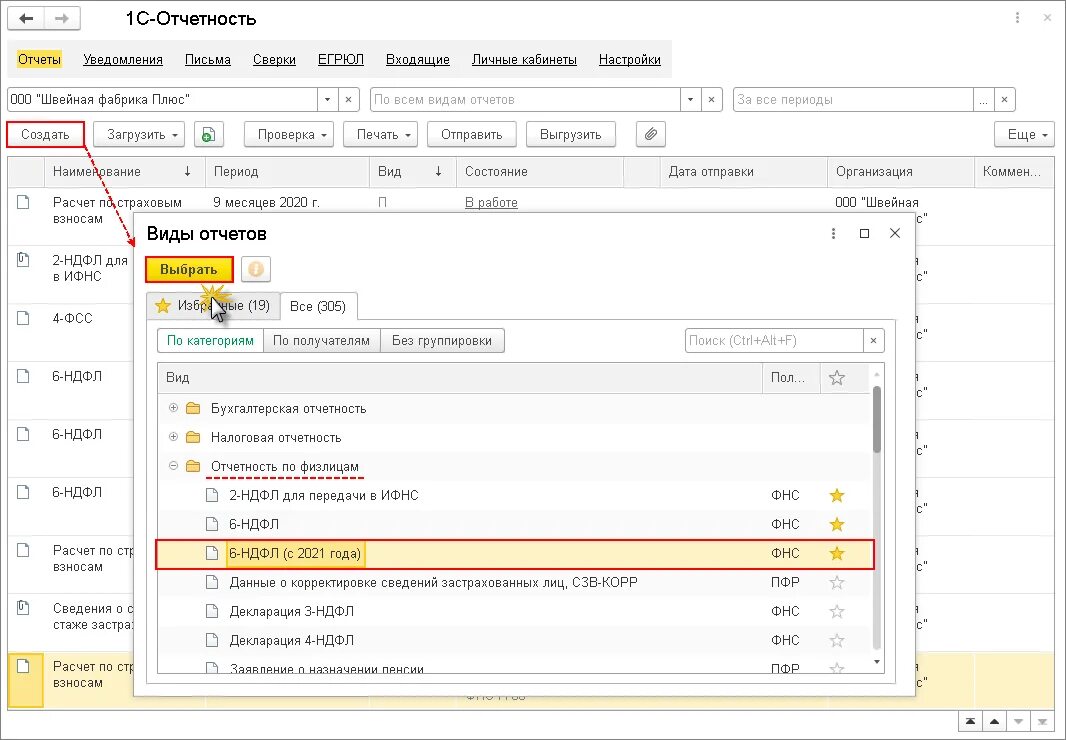Open the ЕГРЮЛ section
The width and height of the screenshot is (1066, 740).
pos(341,60)
